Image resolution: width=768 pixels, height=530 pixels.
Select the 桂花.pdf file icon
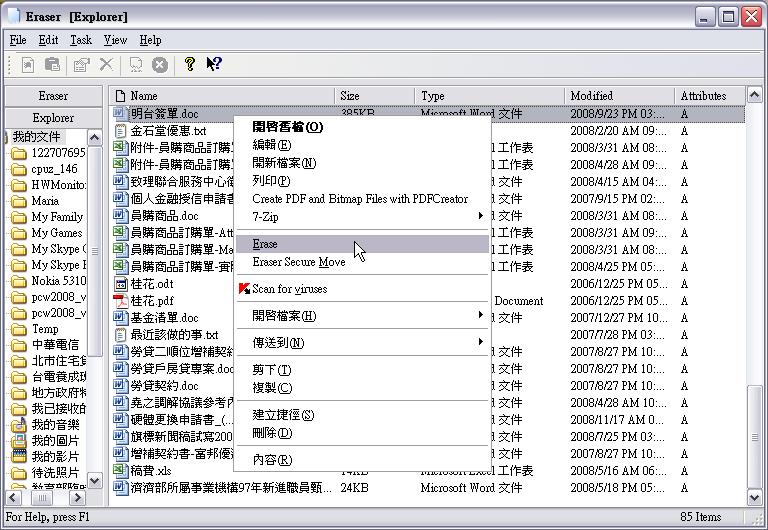tap(120, 300)
